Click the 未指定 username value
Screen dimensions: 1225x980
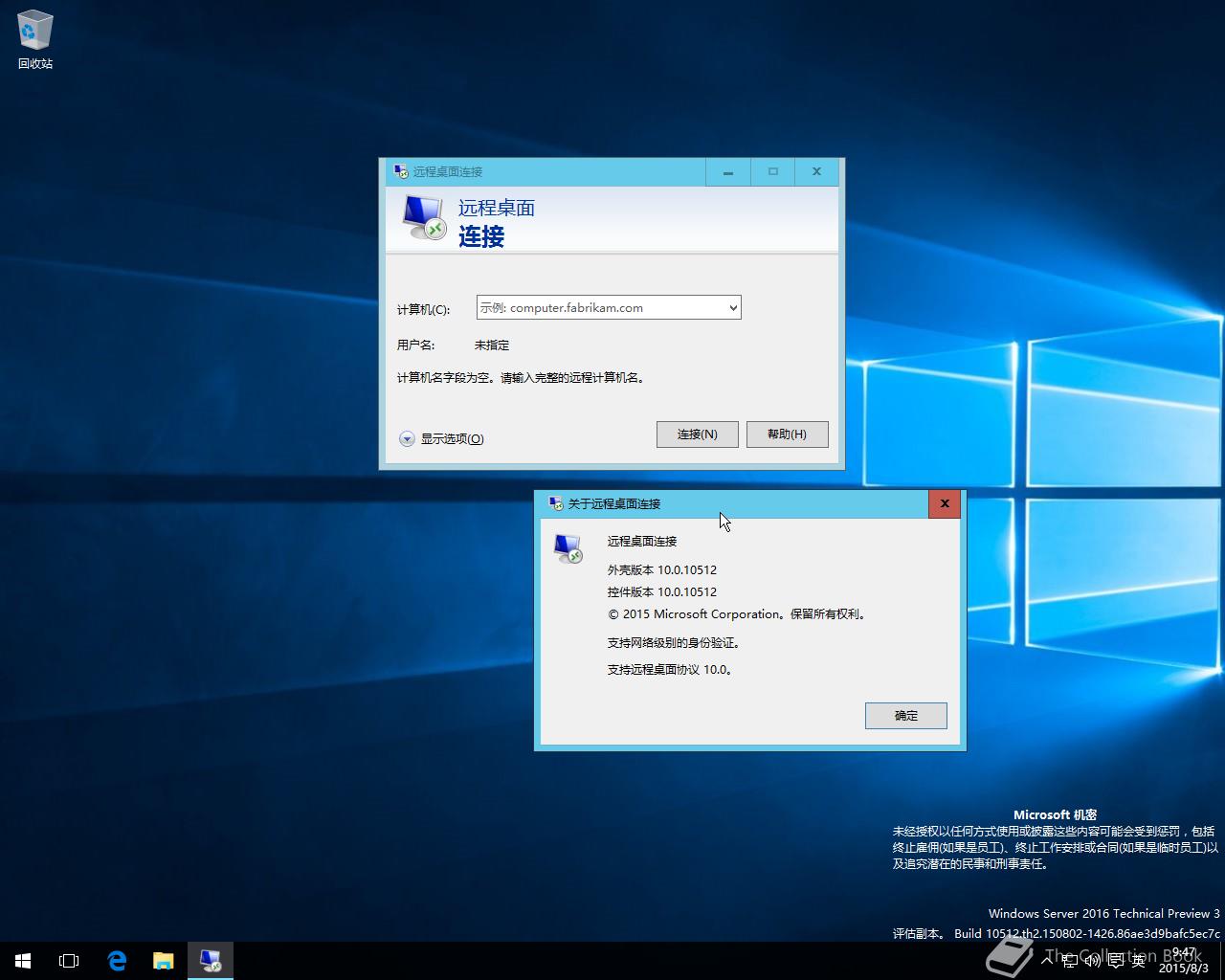pos(492,345)
